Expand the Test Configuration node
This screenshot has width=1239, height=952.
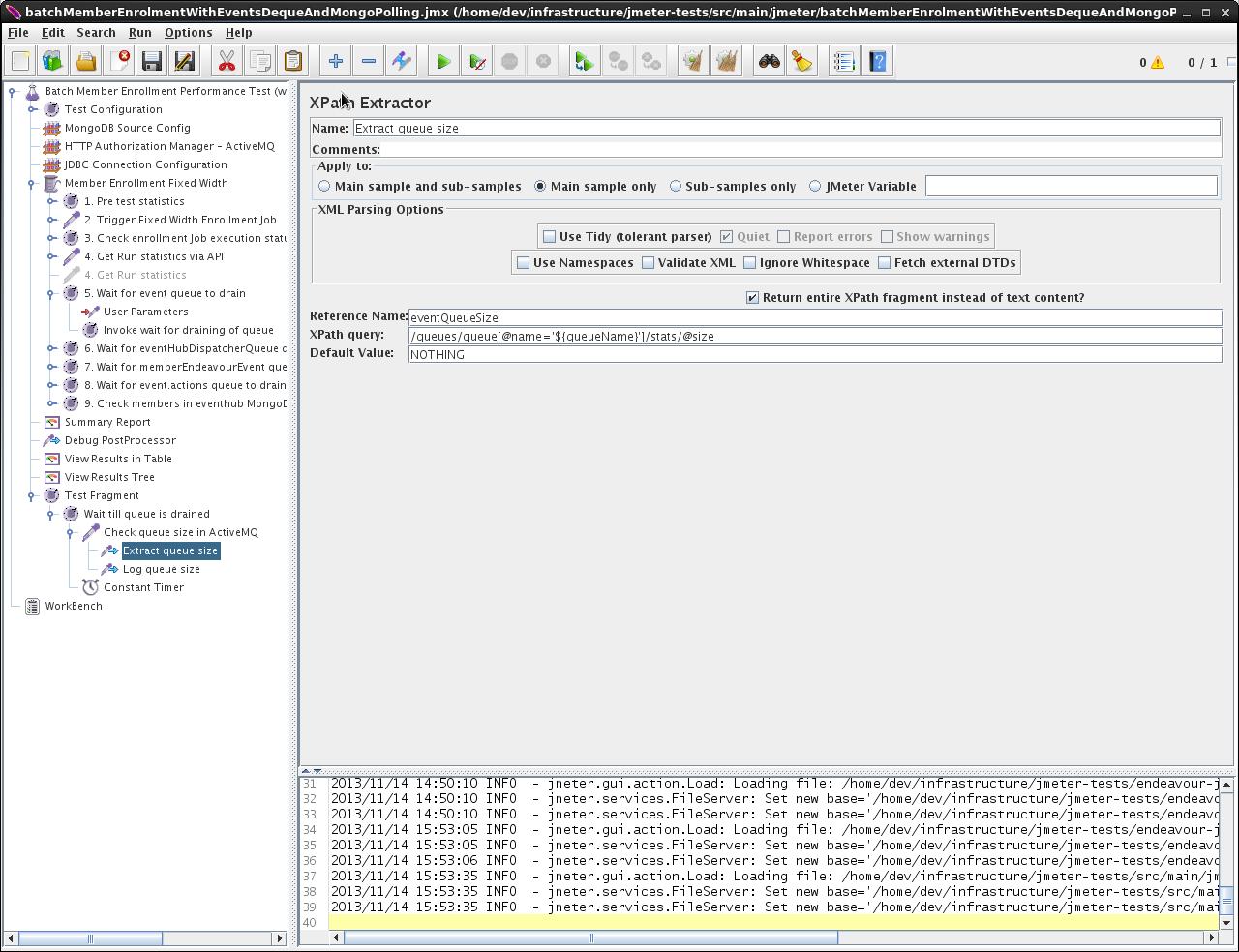click(x=32, y=109)
